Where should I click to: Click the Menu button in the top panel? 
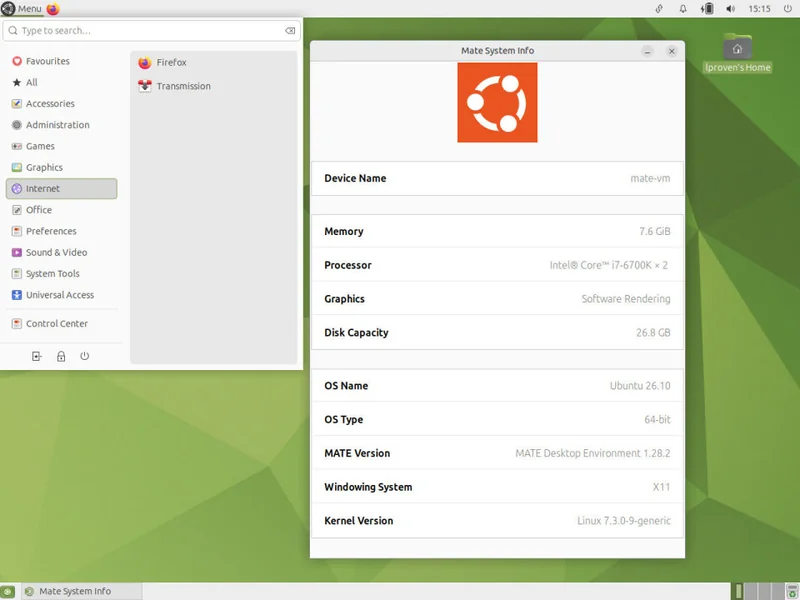[21, 9]
